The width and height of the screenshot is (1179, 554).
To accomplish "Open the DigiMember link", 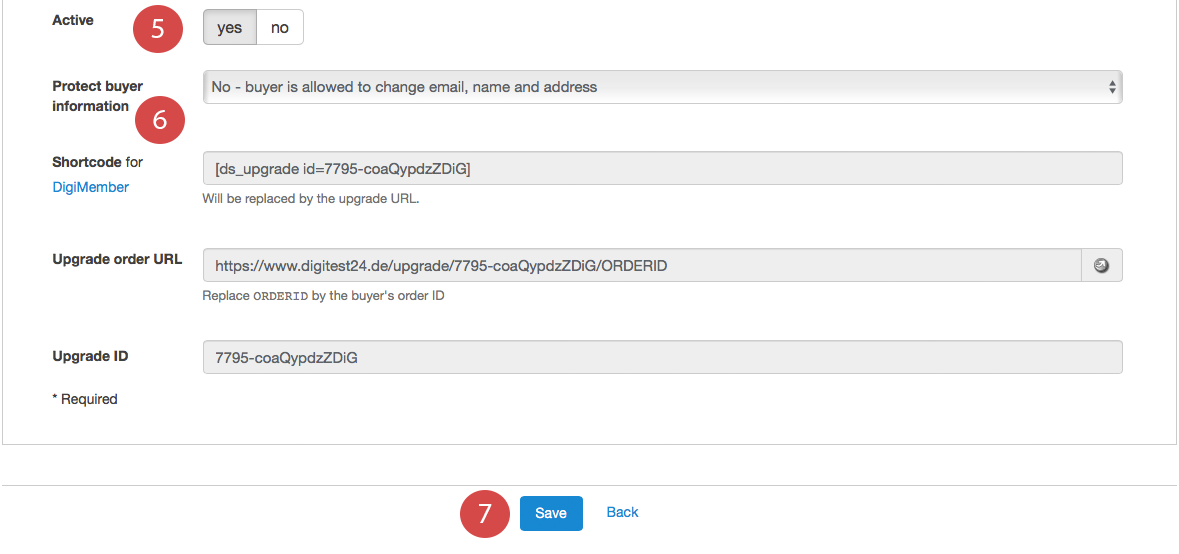I will pos(90,187).
